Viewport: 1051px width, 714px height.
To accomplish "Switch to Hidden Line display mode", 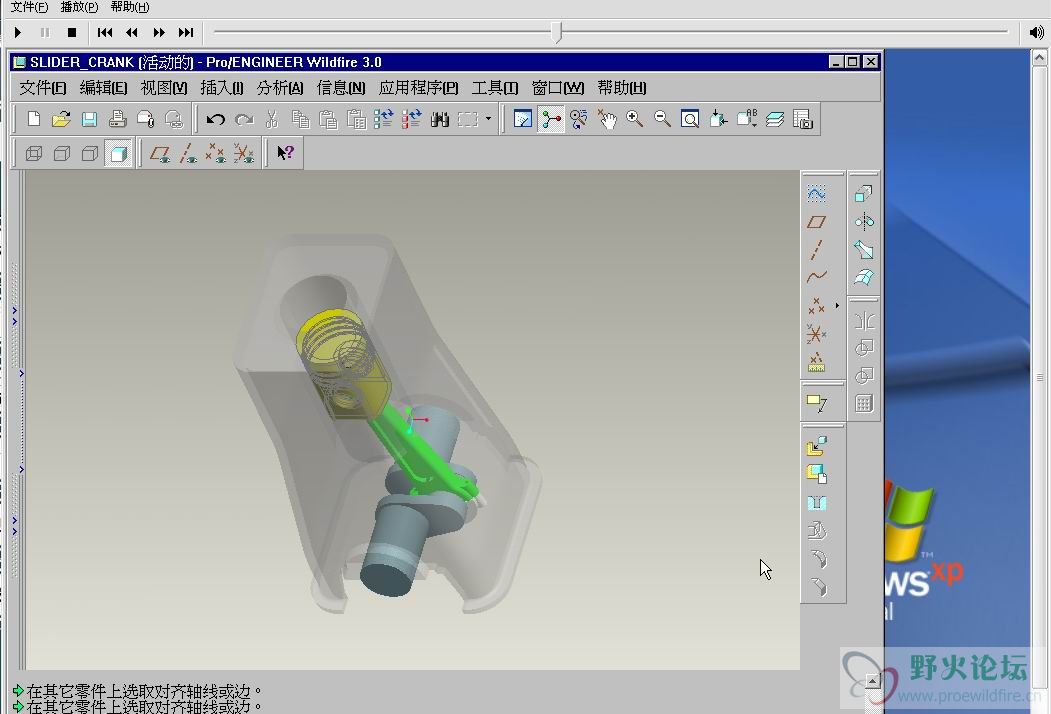I will (x=62, y=154).
